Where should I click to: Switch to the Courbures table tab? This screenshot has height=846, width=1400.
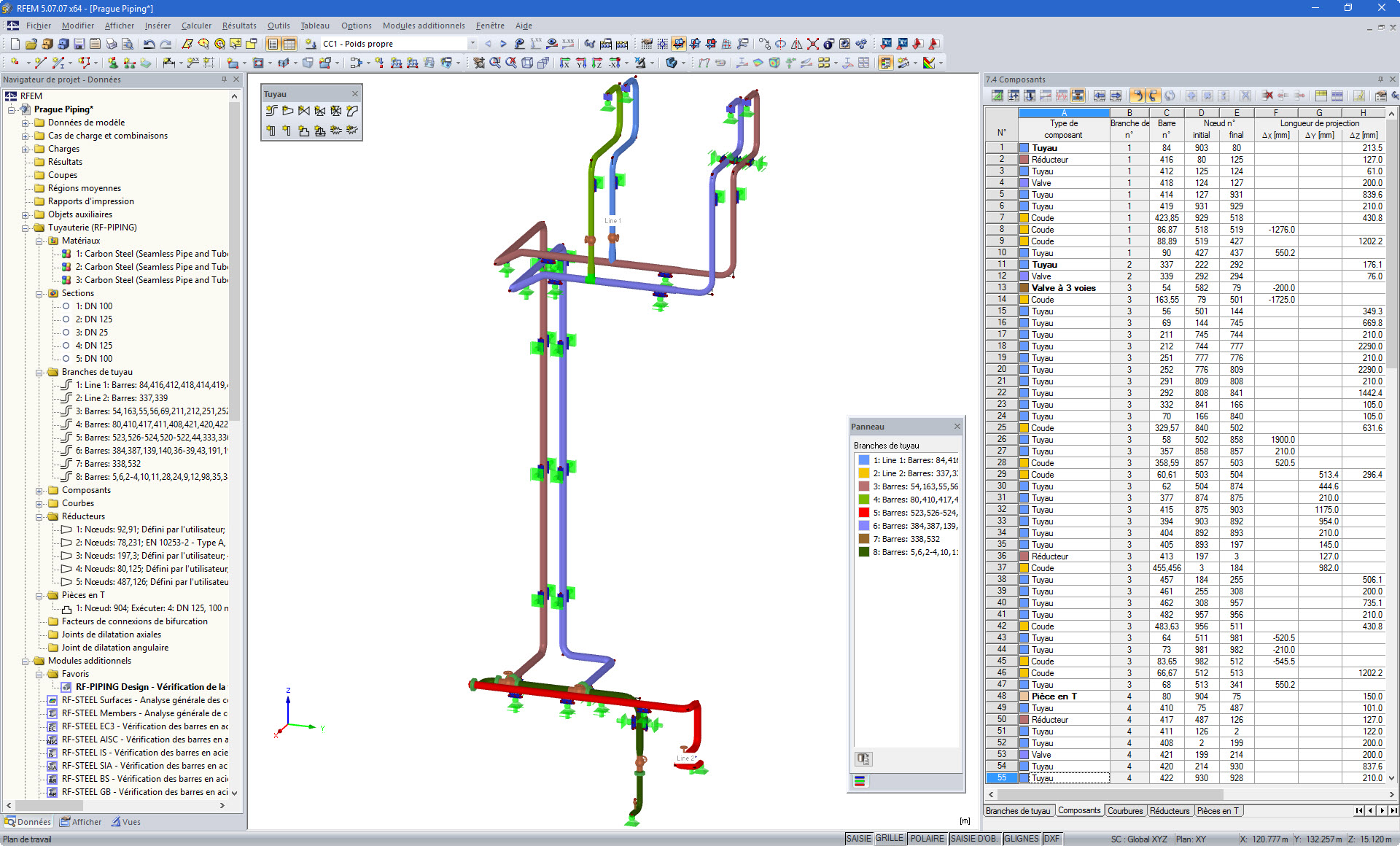tap(1125, 811)
